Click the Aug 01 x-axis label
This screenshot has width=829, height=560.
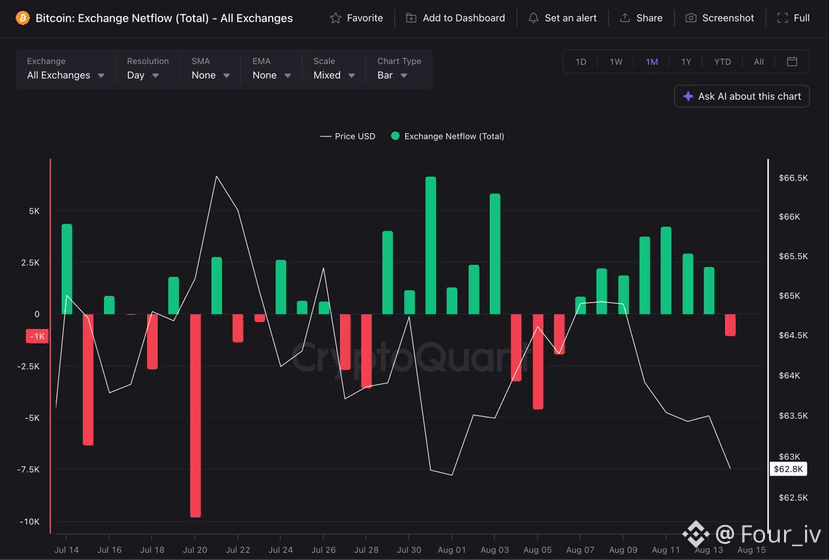(x=452, y=550)
